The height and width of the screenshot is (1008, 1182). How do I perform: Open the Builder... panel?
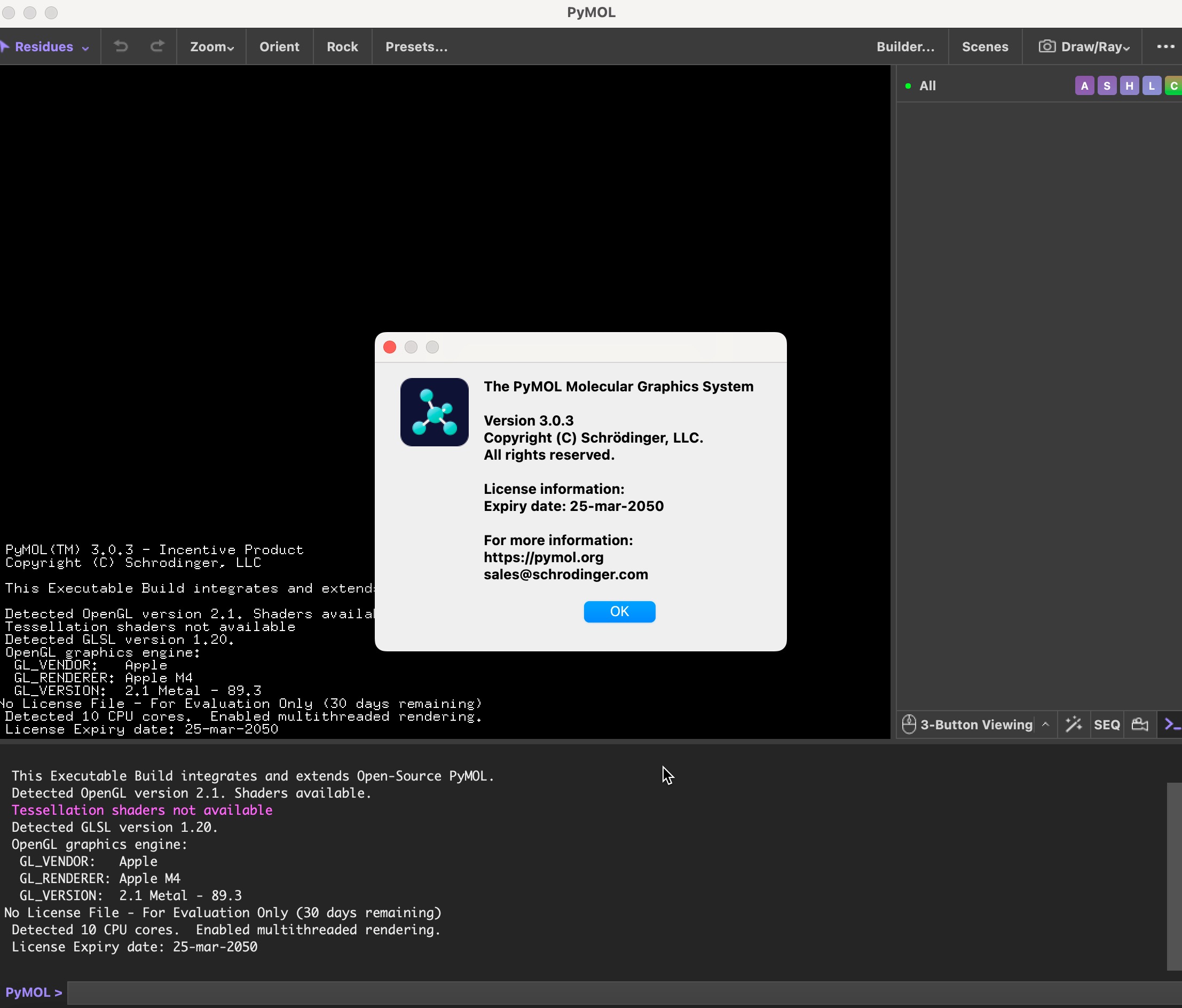[x=905, y=47]
